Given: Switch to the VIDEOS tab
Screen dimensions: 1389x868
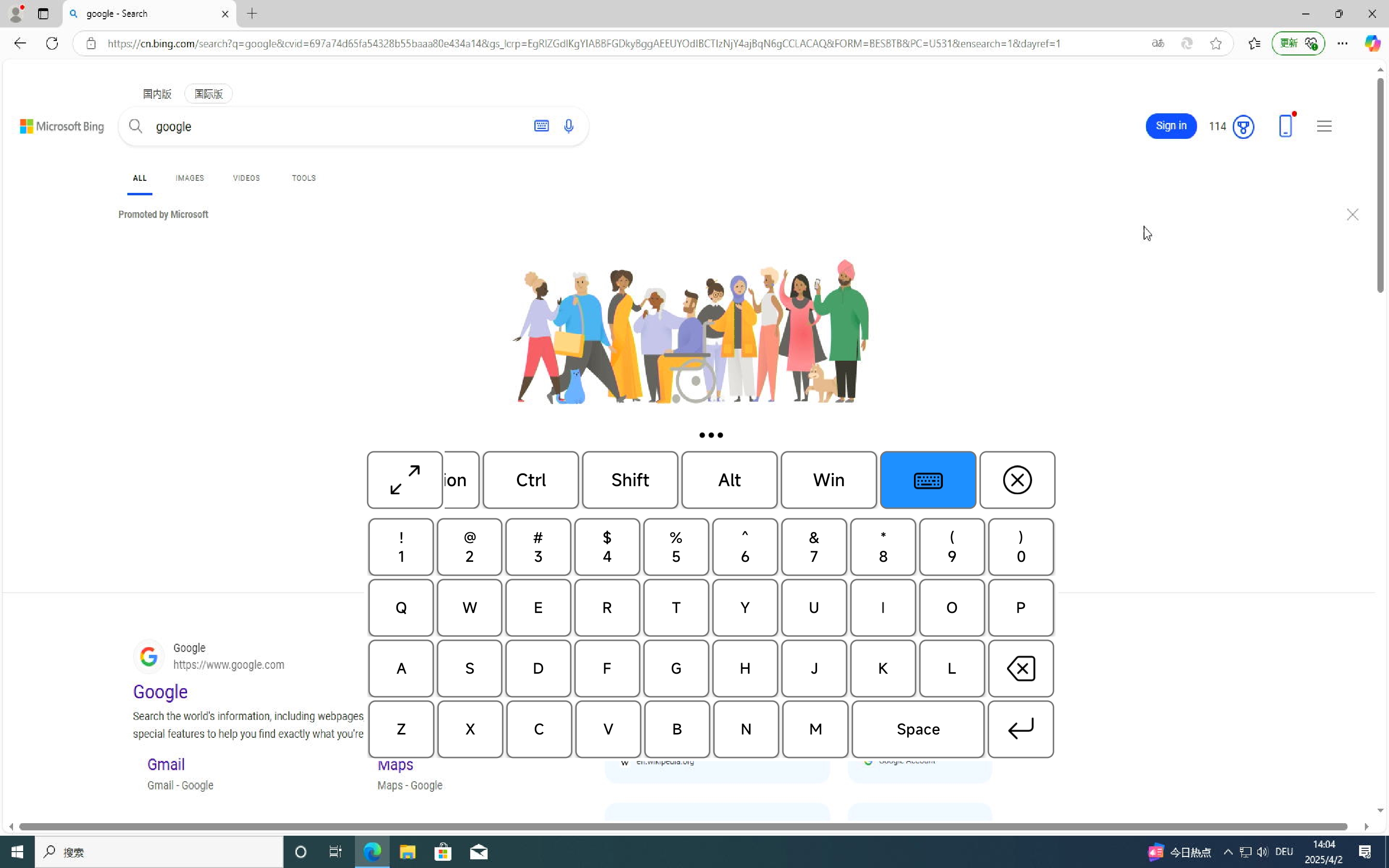Looking at the screenshot, I should [246, 178].
